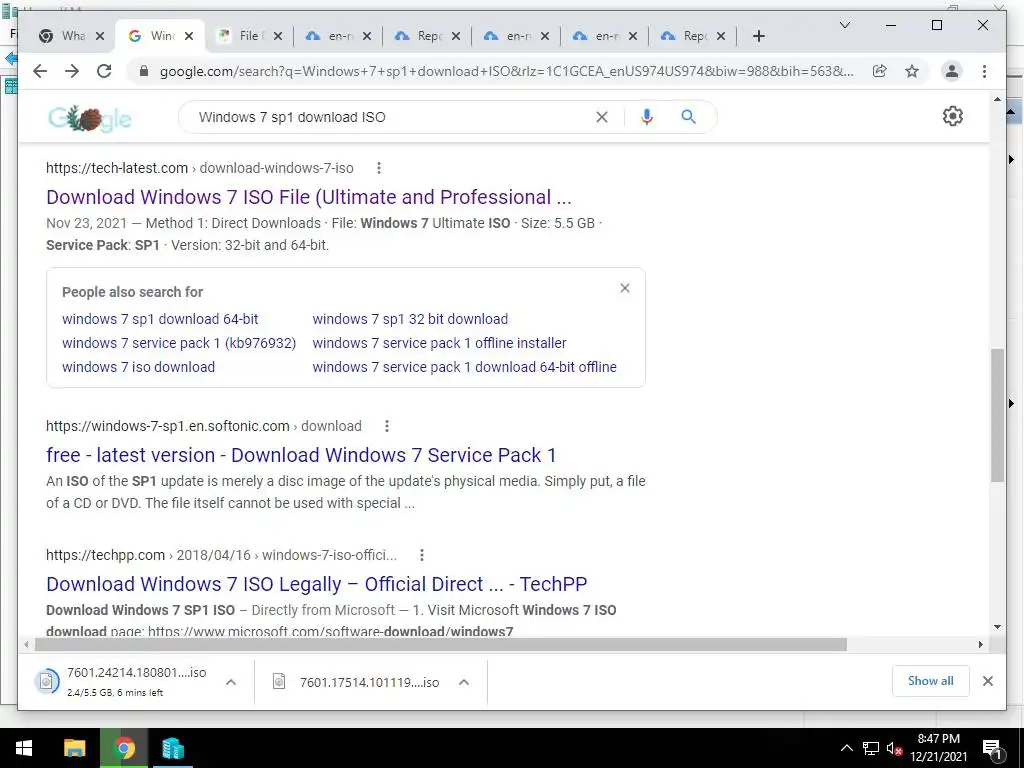Submit search with magnifier icon
This screenshot has width=1024, height=768.
click(x=688, y=117)
